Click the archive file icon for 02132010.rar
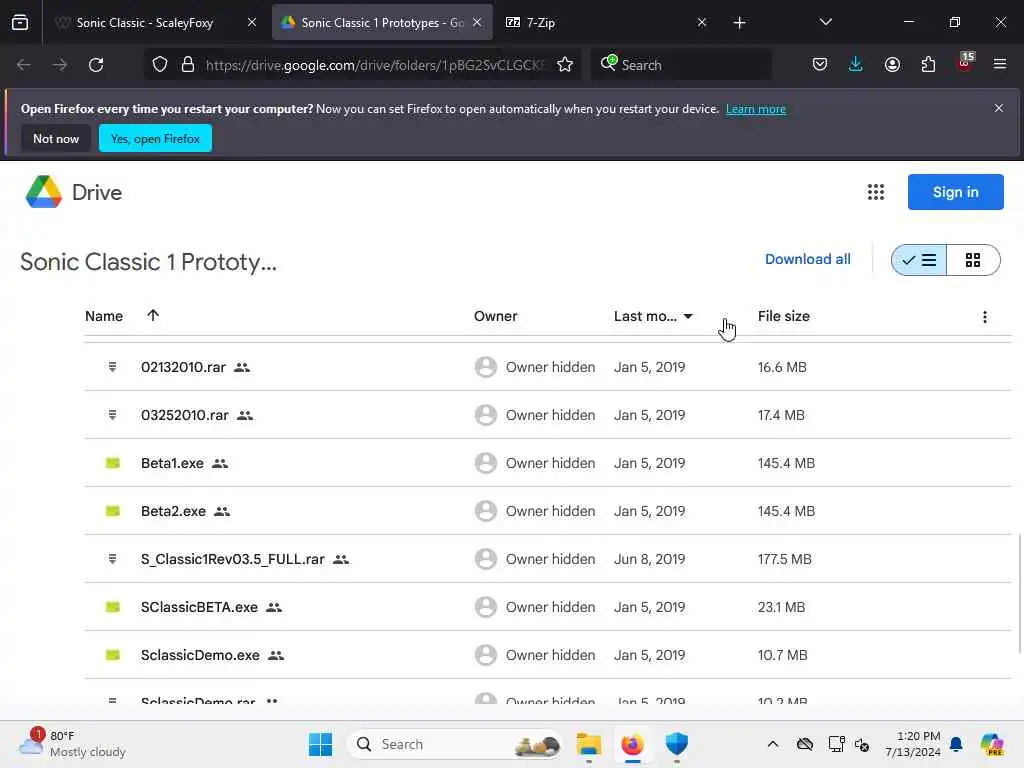1024x768 pixels. pyautogui.click(x=112, y=367)
